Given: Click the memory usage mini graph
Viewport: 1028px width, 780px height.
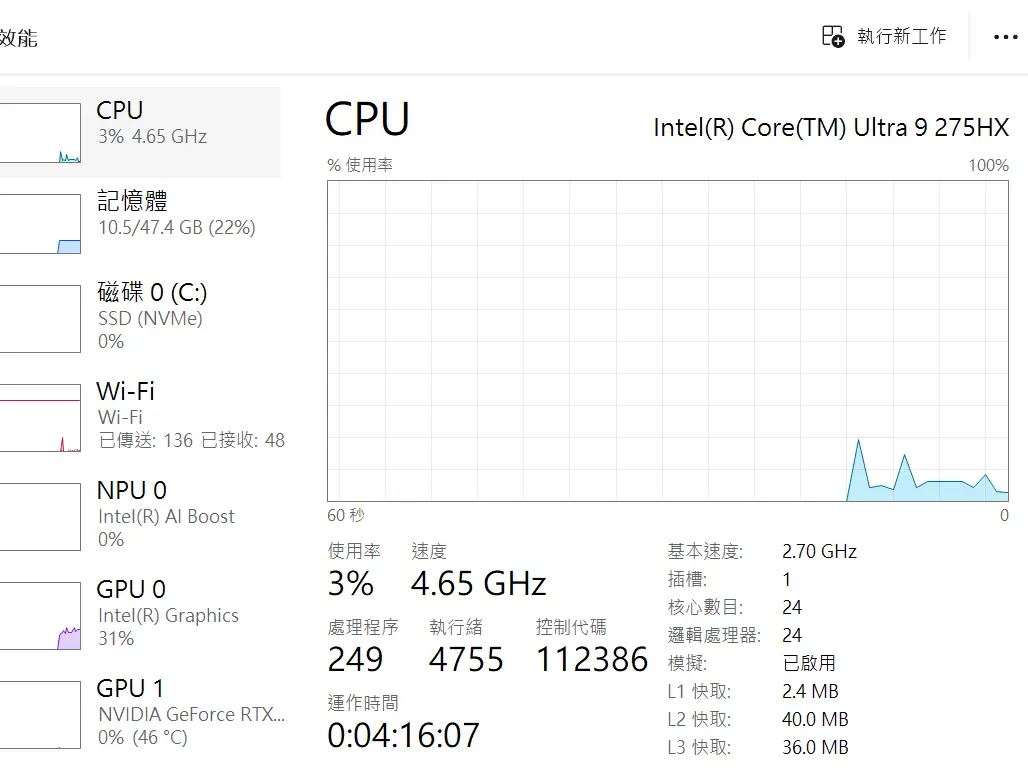Looking at the screenshot, I should [40, 224].
